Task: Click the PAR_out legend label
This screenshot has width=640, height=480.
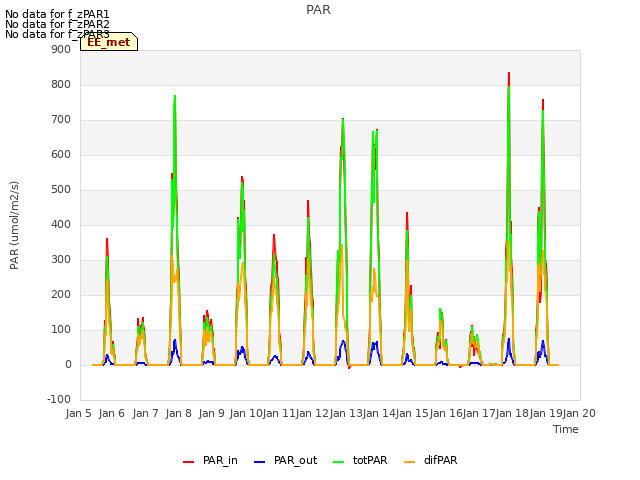Action: point(296,460)
